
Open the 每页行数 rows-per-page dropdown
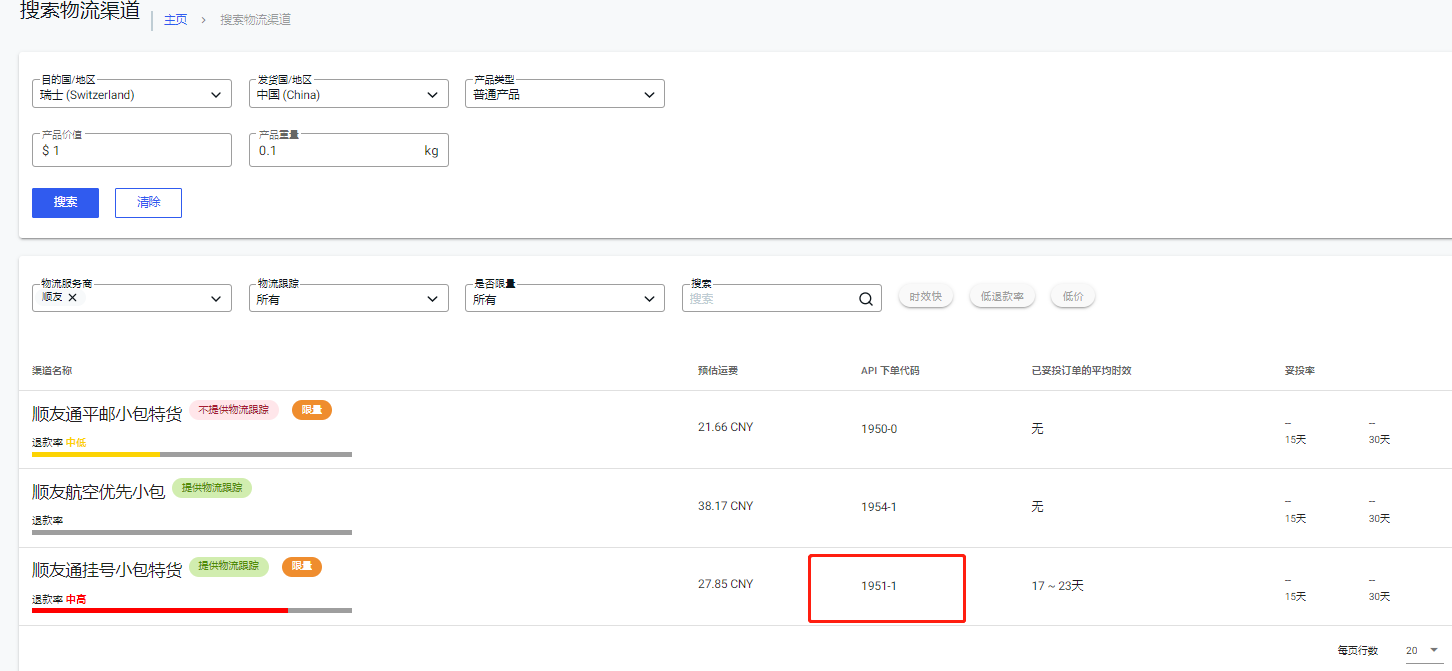point(1424,650)
